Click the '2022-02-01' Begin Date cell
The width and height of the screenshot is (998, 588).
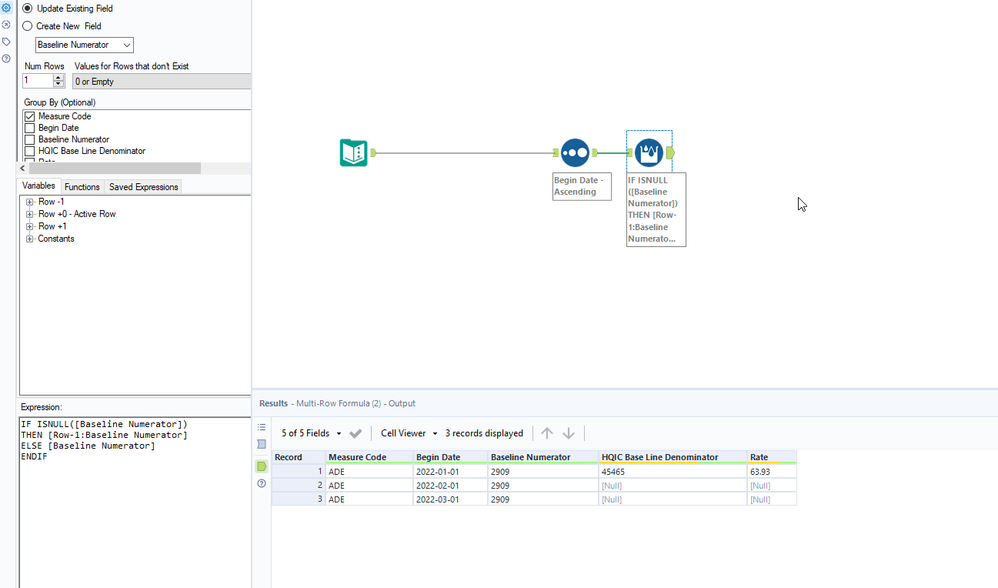[x=451, y=486]
